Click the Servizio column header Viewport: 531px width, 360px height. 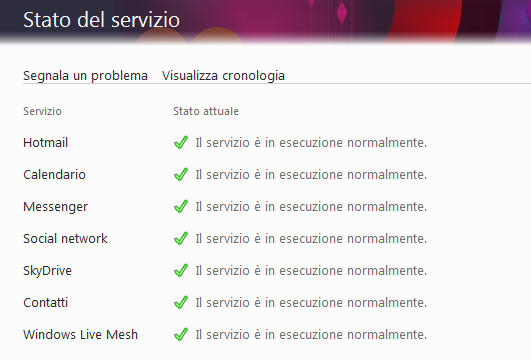coord(42,111)
